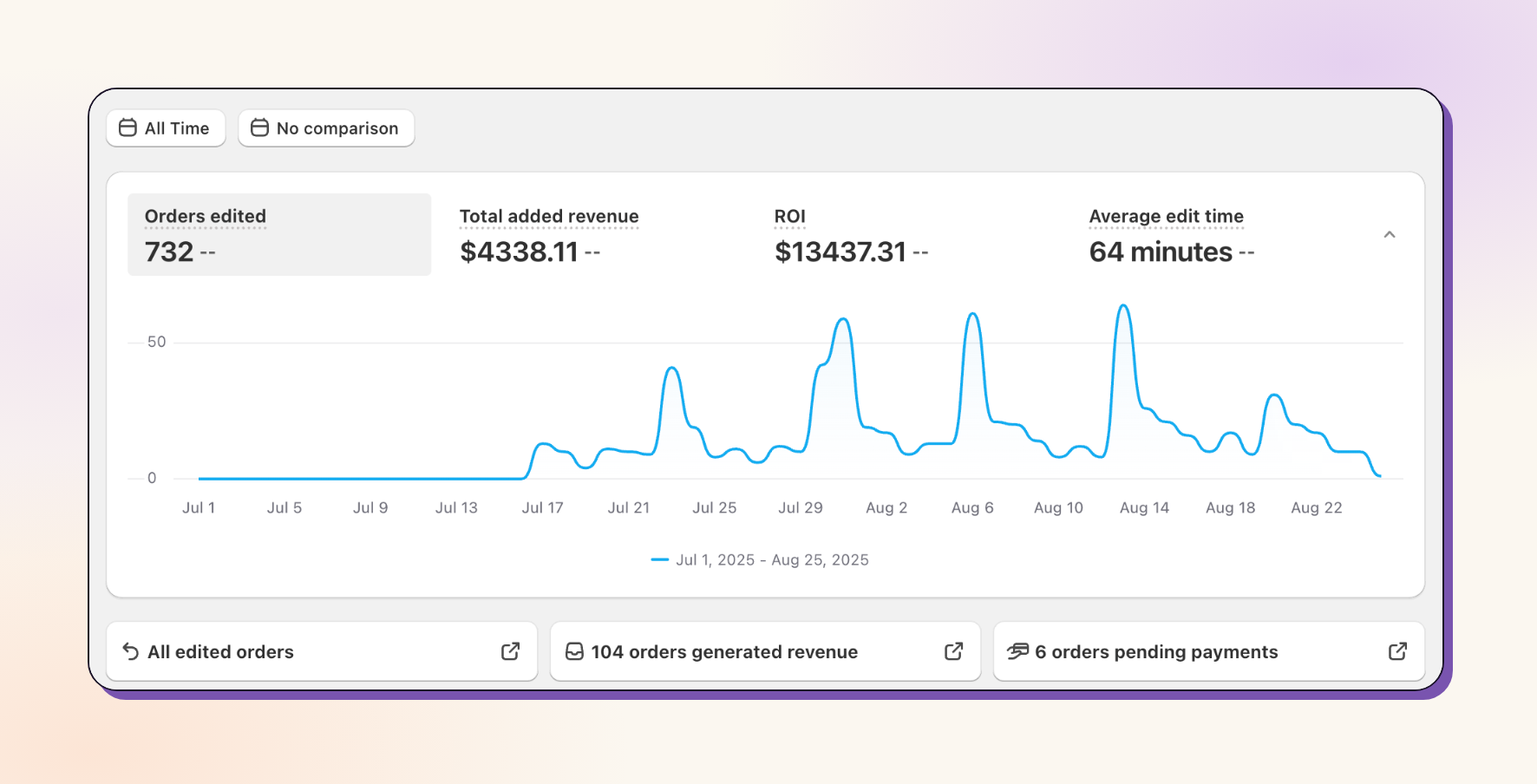The height and width of the screenshot is (784, 1537).
Task: Click the payment hand icon beside 6 orders pending
Action: coord(1017,651)
